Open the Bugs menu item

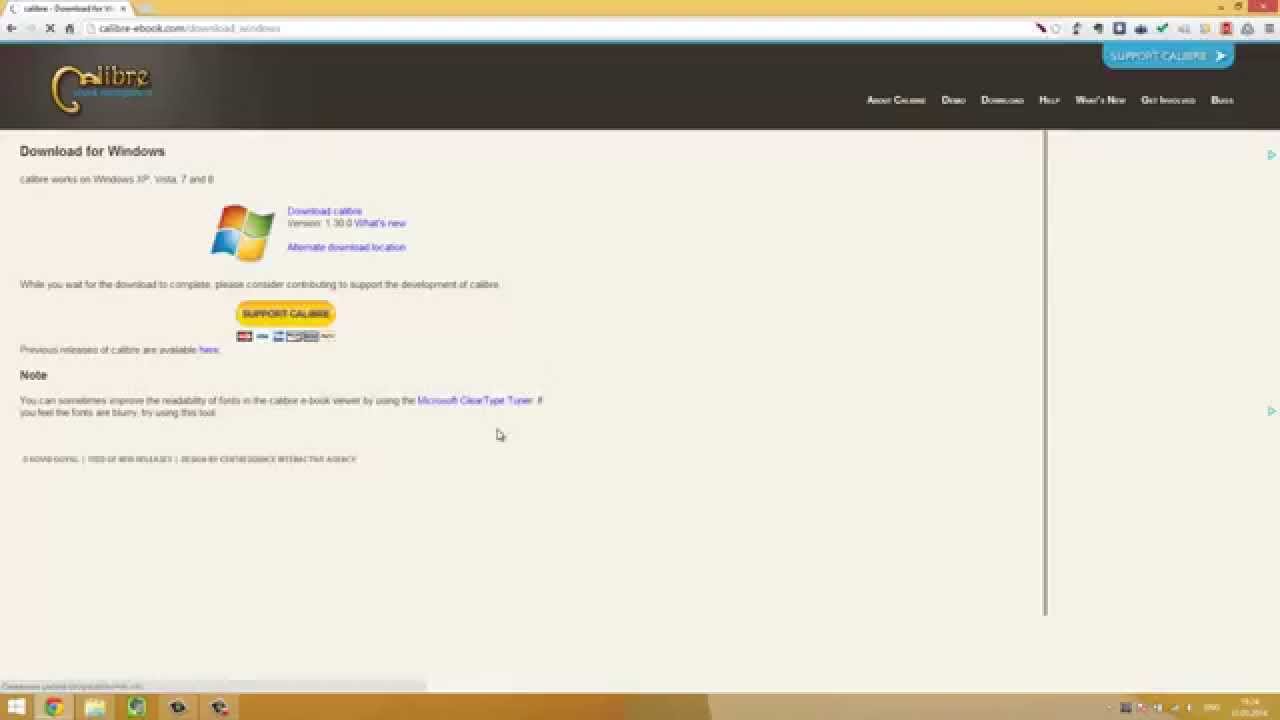[1222, 100]
